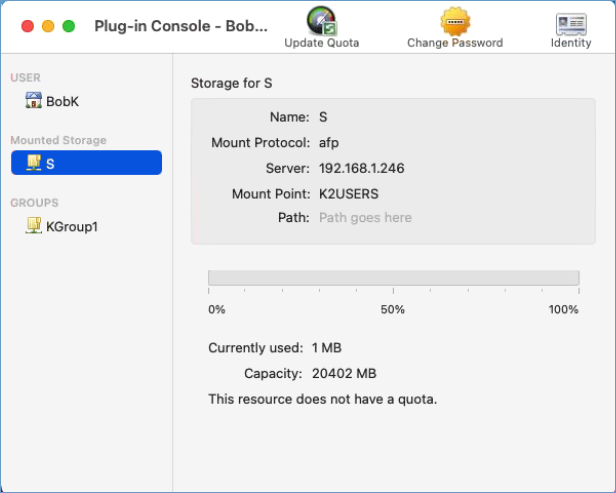Click the Change Password icon
Image resolution: width=616 pixels, height=493 pixels.
[455, 21]
